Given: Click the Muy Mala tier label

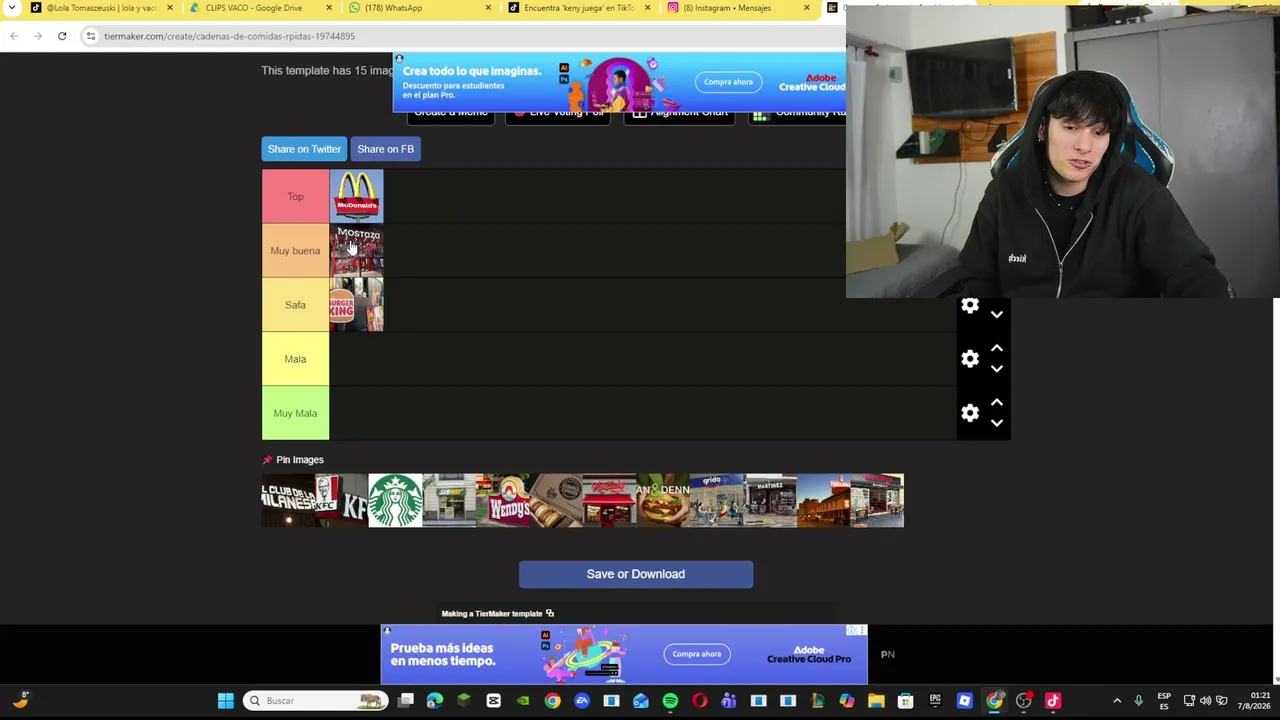Looking at the screenshot, I should (x=295, y=413).
